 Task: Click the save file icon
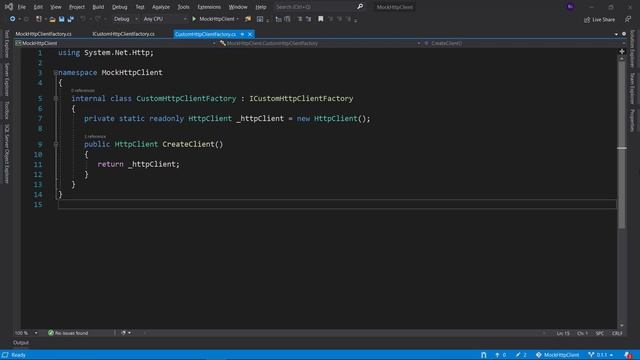pyautogui.click(x=61, y=19)
